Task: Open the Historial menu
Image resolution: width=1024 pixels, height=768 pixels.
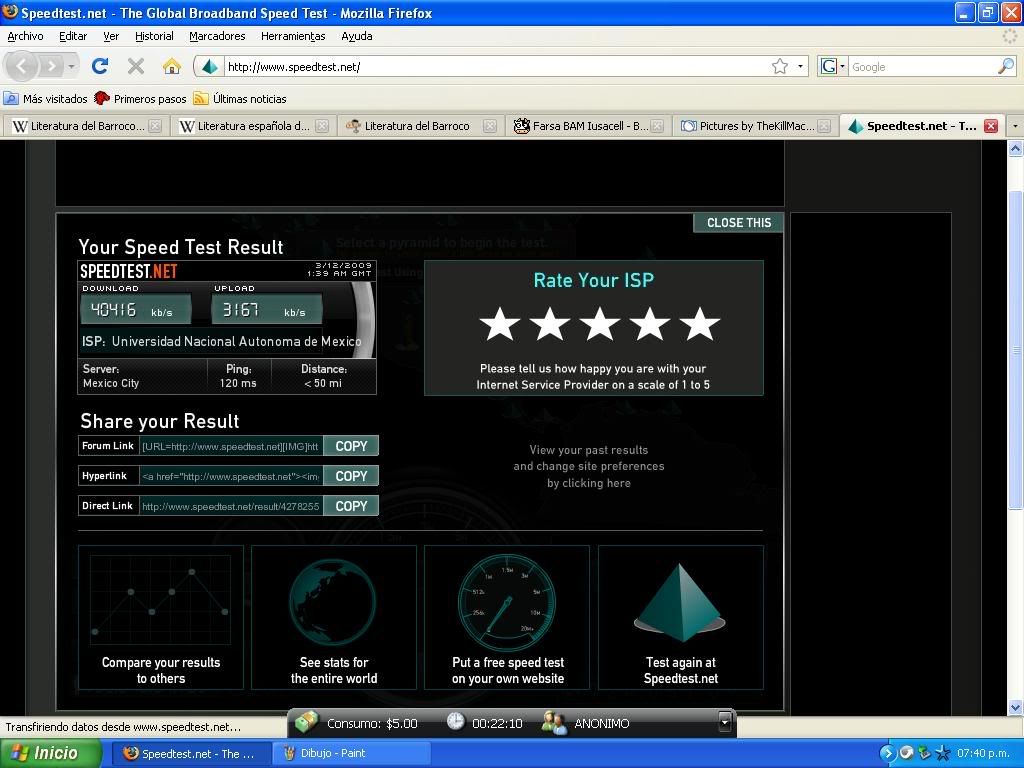Action: [154, 37]
